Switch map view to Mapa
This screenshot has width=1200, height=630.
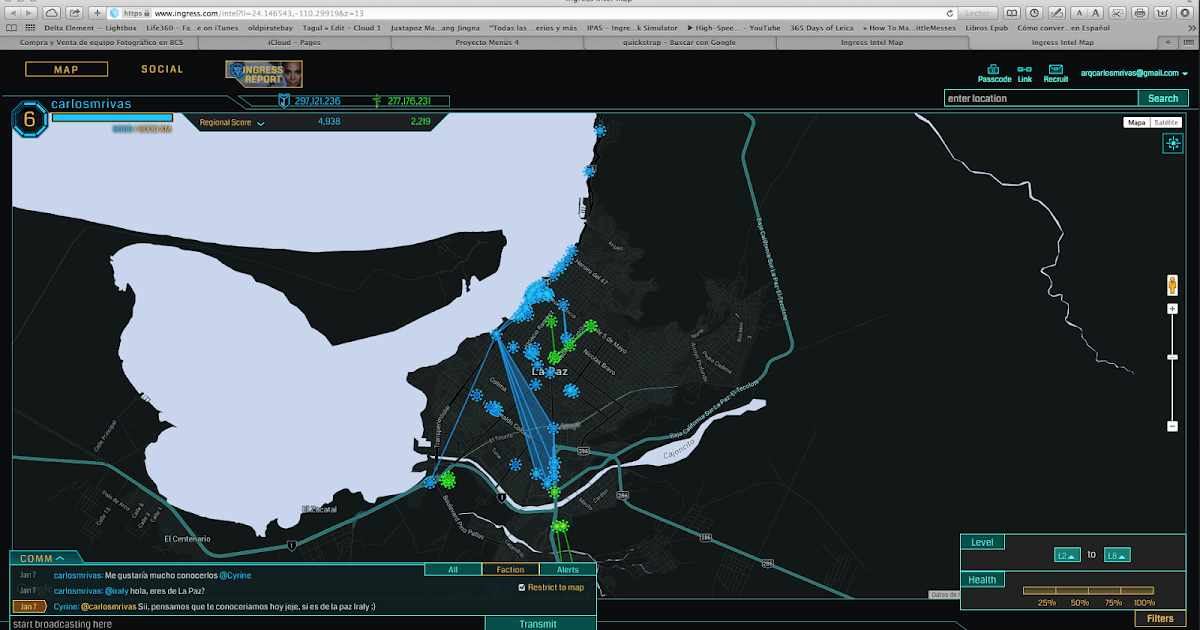pos(1137,122)
